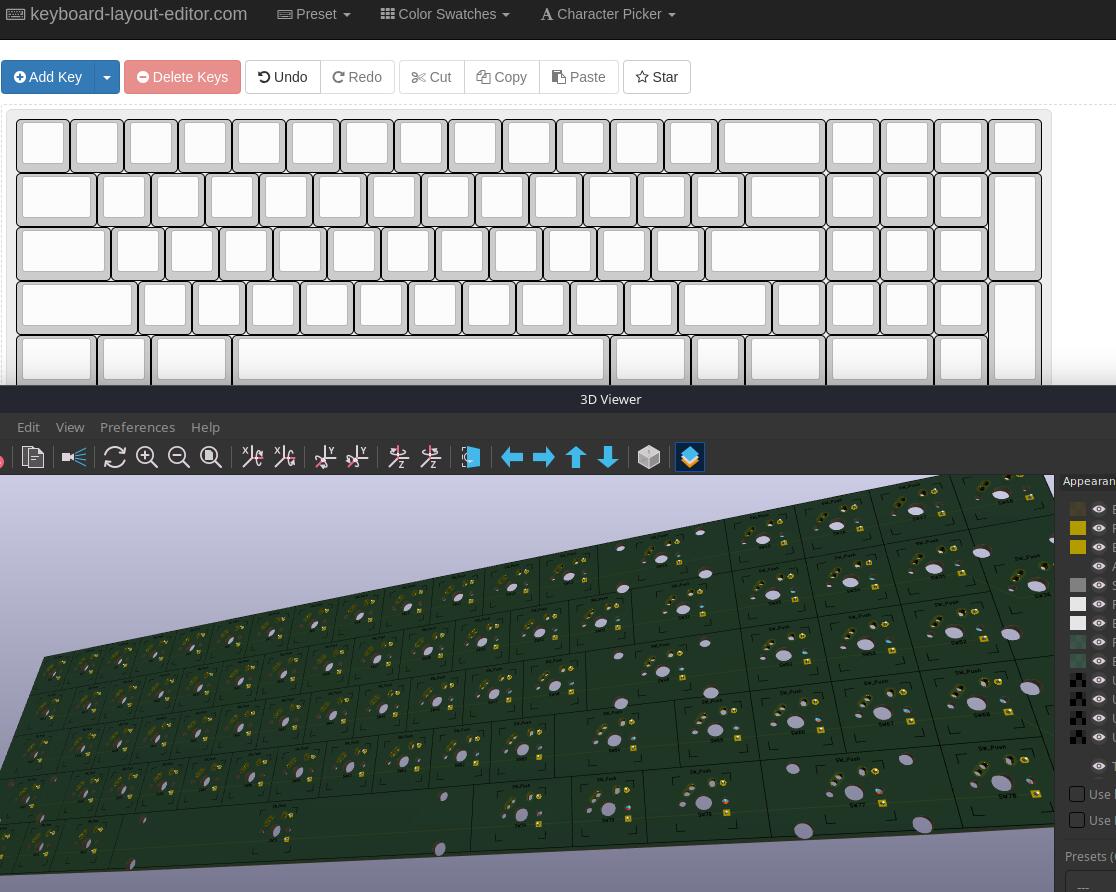Click the flip board view icon
1116x892 pixels.
pyautogui.click(x=470, y=457)
